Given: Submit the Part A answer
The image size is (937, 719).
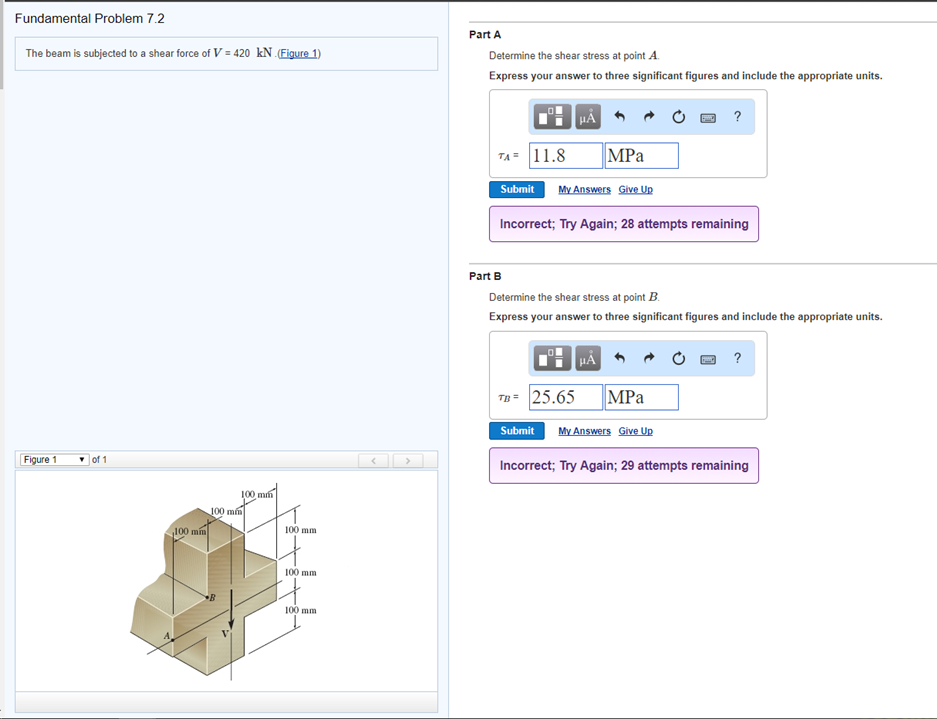Looking at the screenshot, I should coord(517,189).
